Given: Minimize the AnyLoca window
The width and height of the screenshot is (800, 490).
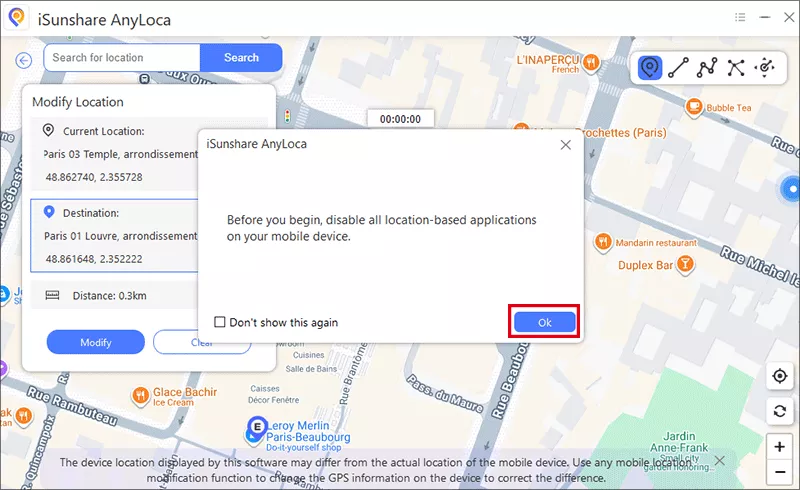Looking at the screenshot, I should (x=764, y=17).
